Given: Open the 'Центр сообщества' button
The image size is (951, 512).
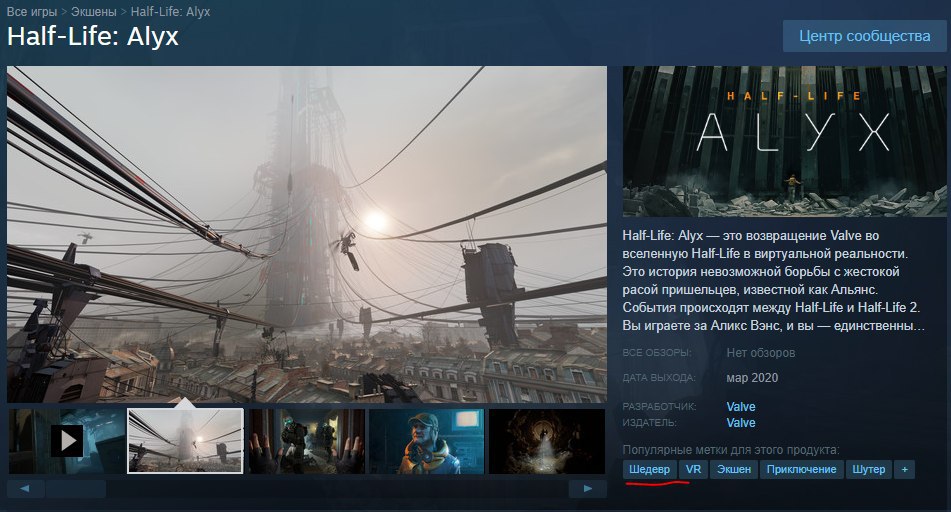Looking at the screenshot, I should pyautogui.click(x=864, y=36).
